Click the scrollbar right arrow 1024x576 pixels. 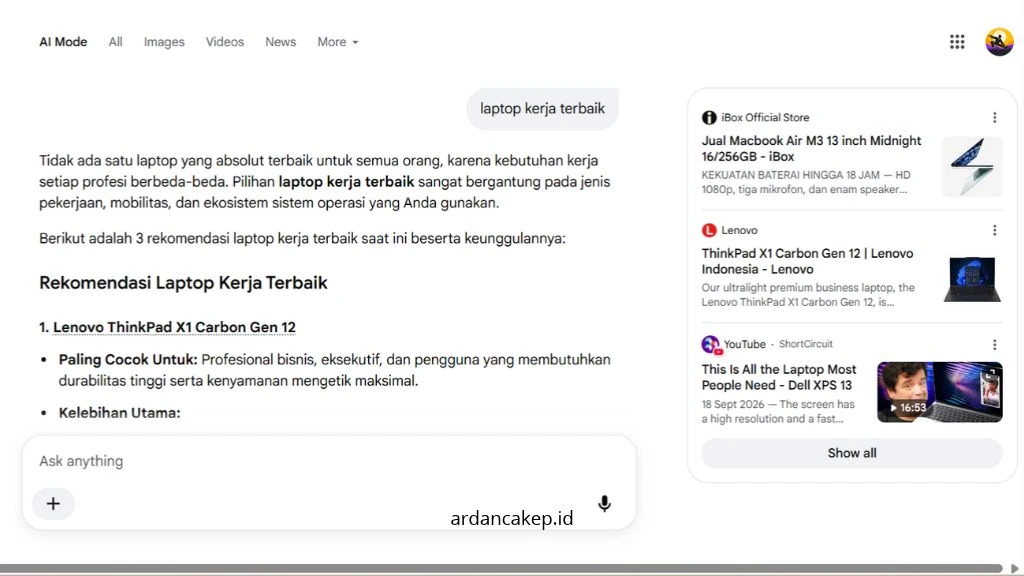coord(1014,568)
